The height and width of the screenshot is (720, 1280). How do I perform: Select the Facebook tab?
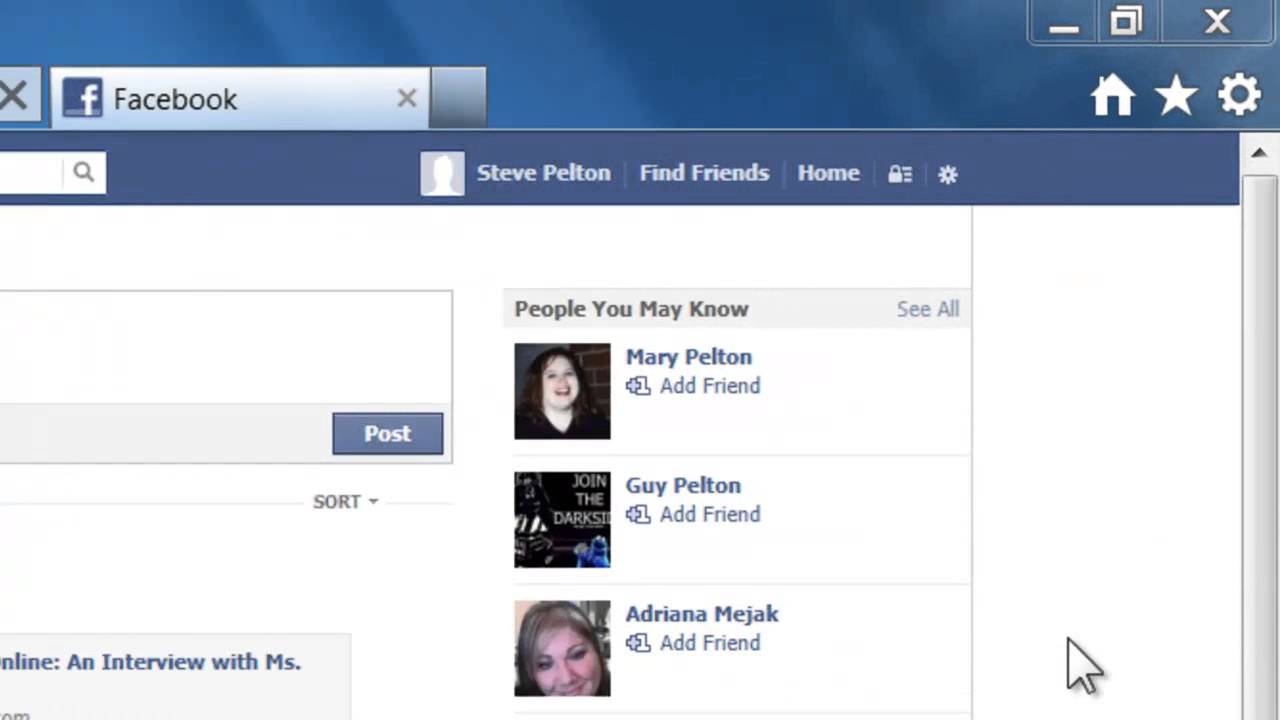point(240,98)
